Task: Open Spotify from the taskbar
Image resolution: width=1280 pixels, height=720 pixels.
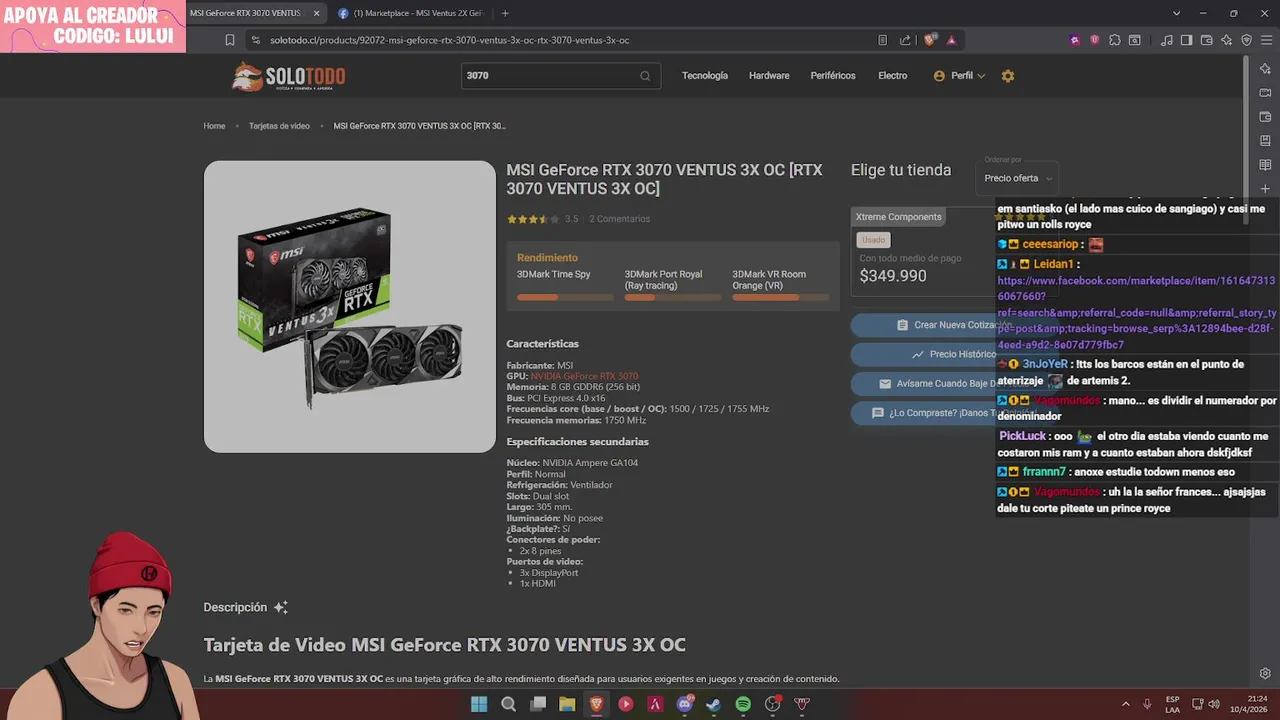Action: (x=743, y=704)
